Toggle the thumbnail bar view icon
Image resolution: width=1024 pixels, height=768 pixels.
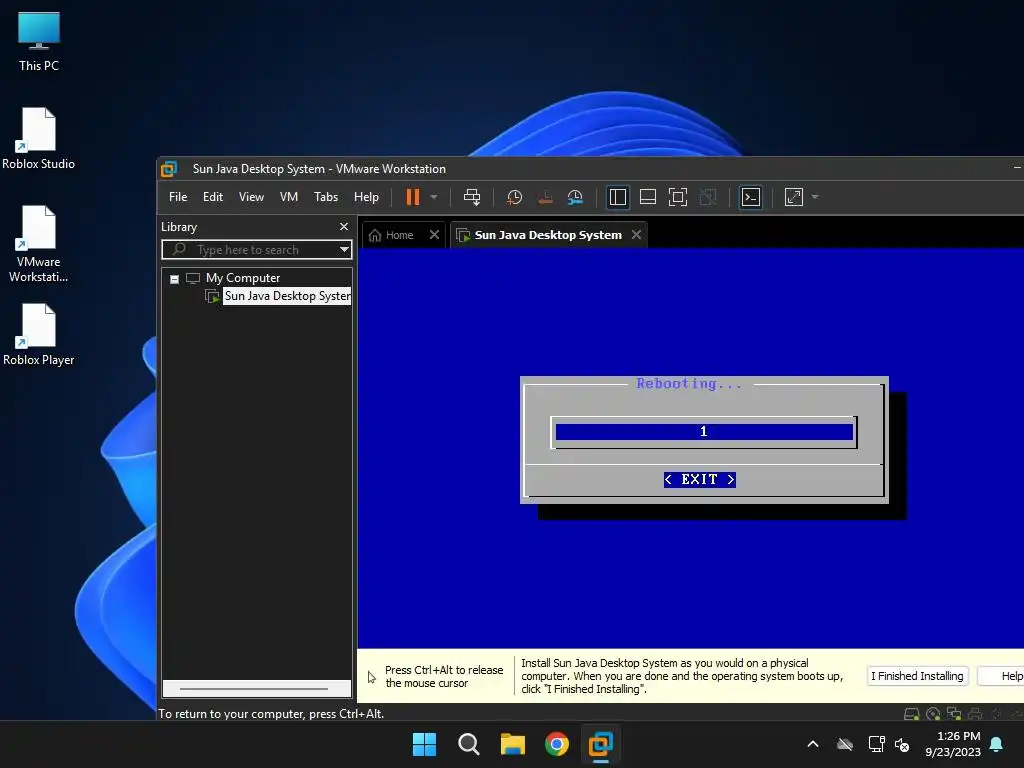(x=648, y=197)
